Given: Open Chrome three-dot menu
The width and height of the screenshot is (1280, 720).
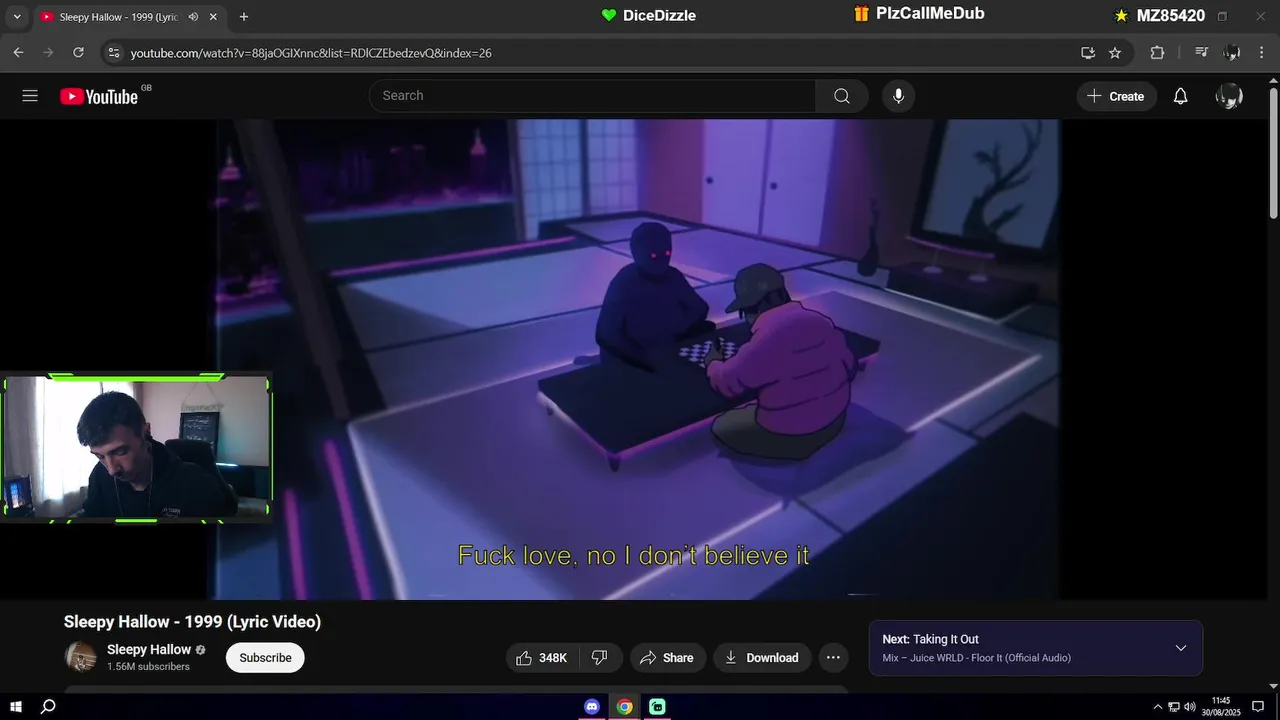Looking at the screenshot, I should 1262,53.
